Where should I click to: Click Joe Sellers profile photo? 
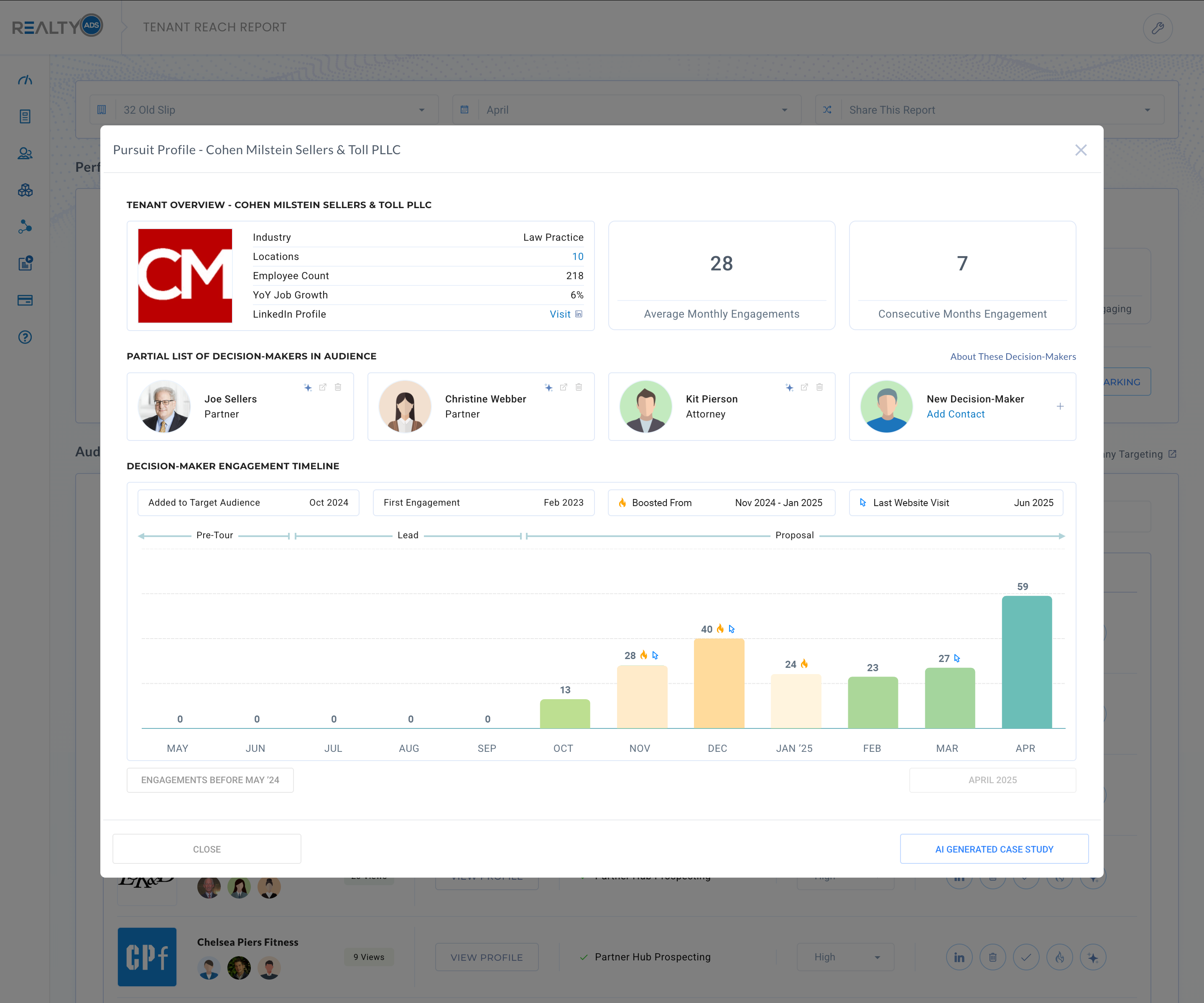click(x=165, y=406)
